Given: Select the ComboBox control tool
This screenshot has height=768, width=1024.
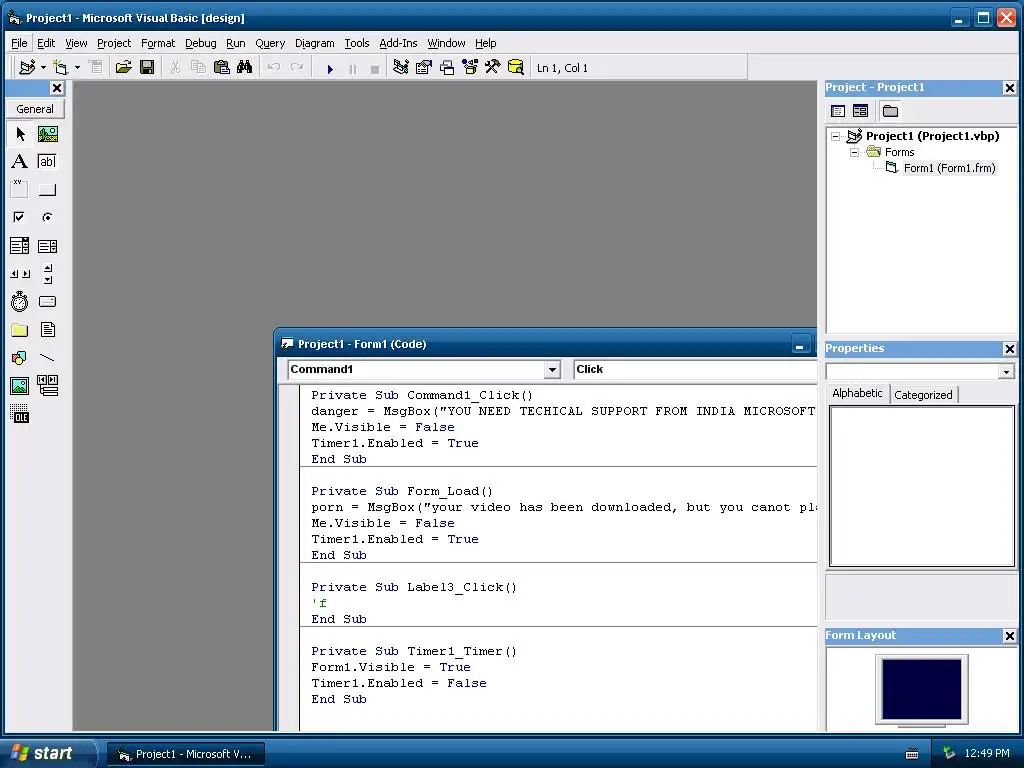Looking at the screenshot, I should click(20, 246).
